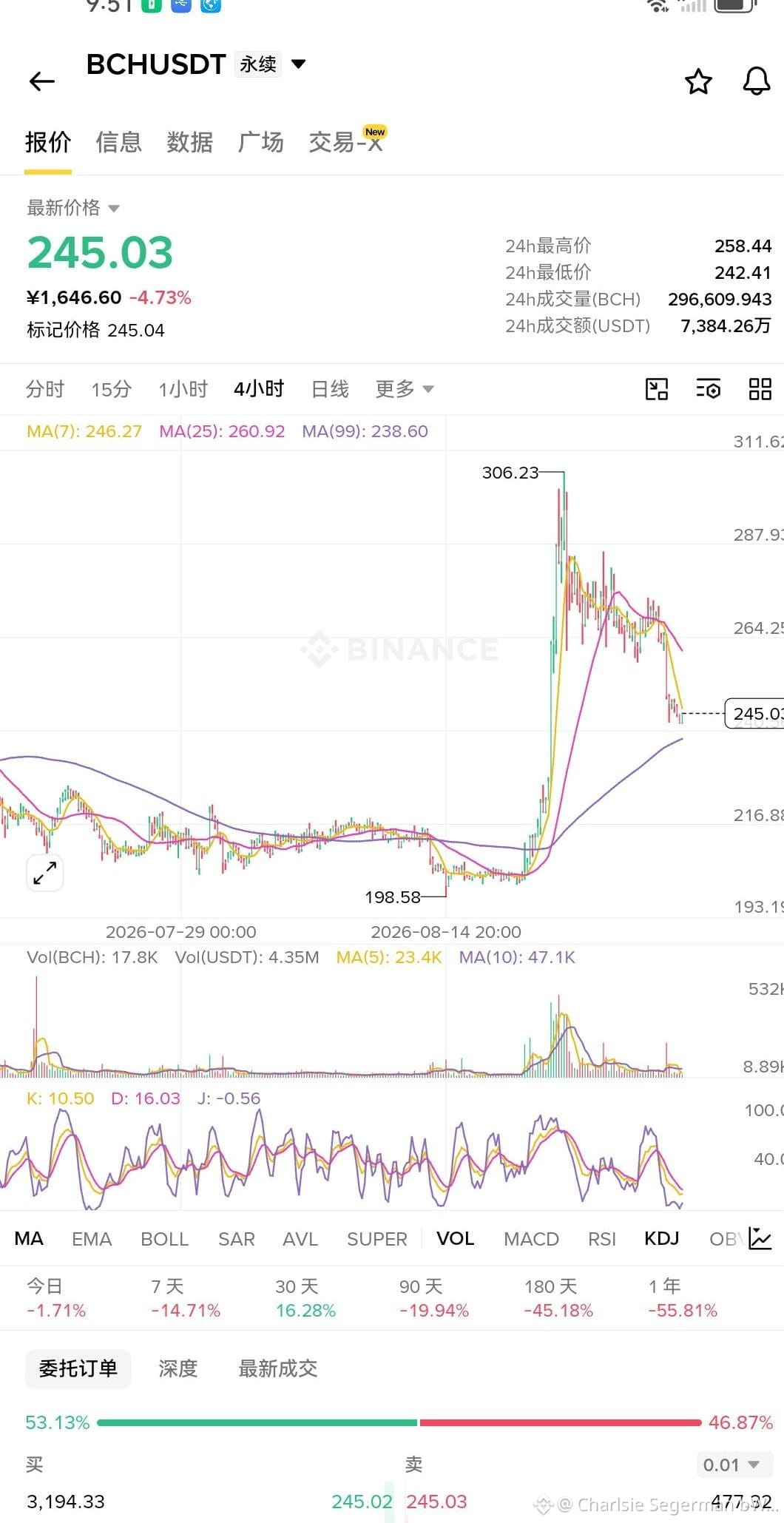Click the 30 天 16.28% performance
The width and height of the screenshot is (784, 1523).
[x=305, y=1298]
